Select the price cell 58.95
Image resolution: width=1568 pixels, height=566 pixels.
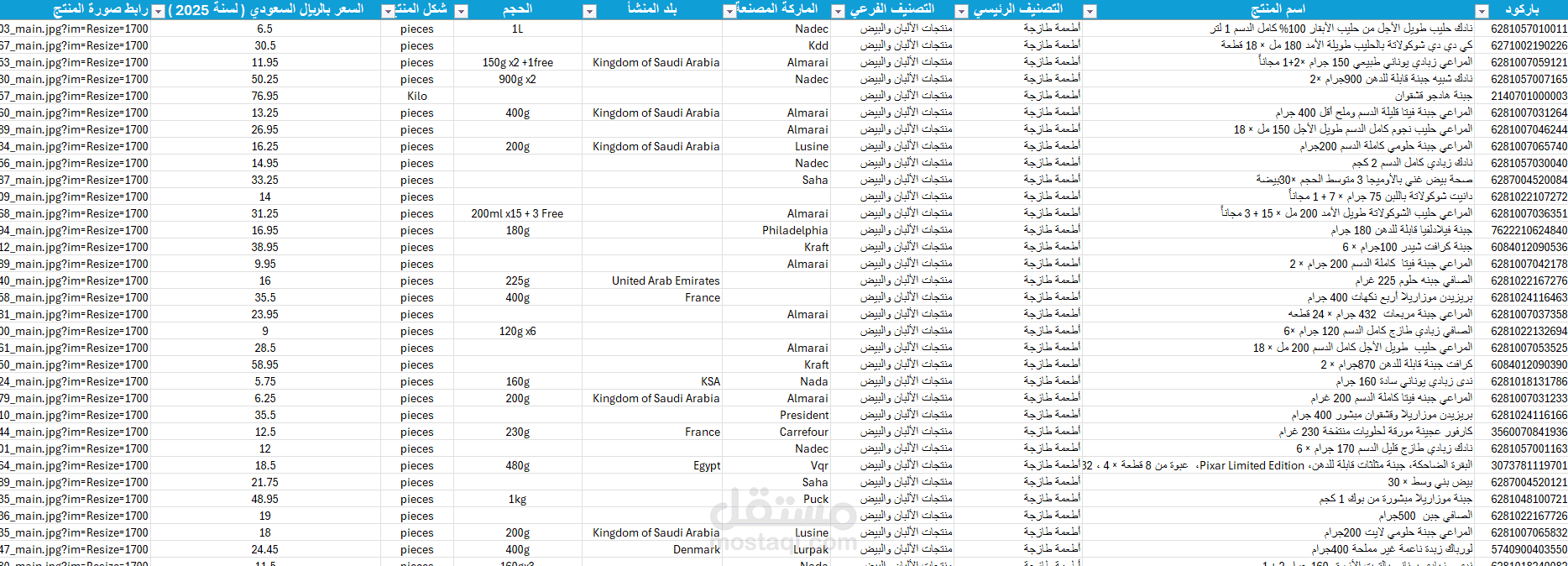coord(265,364)
